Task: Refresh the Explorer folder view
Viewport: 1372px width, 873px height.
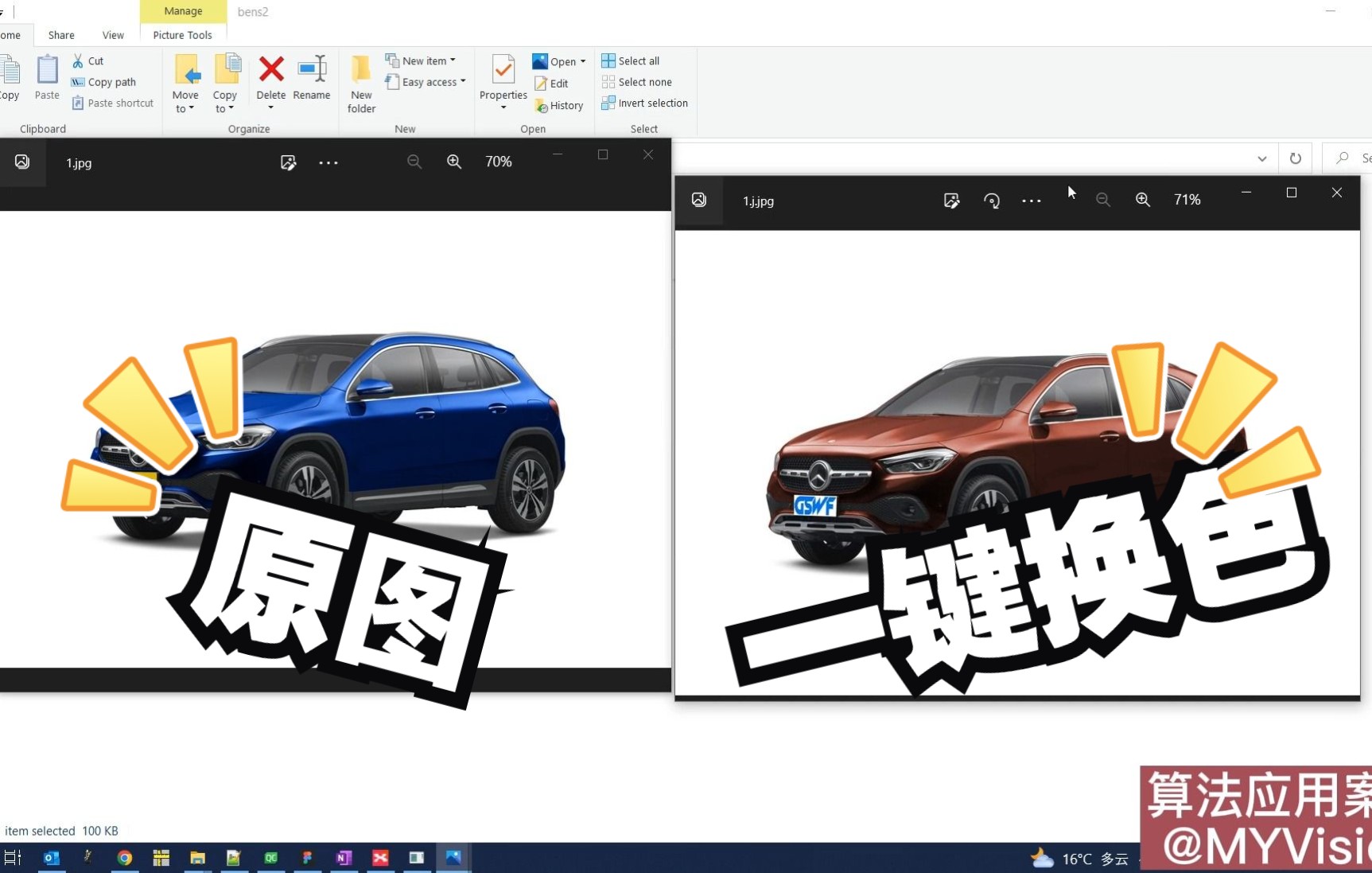Action: 1296,158
